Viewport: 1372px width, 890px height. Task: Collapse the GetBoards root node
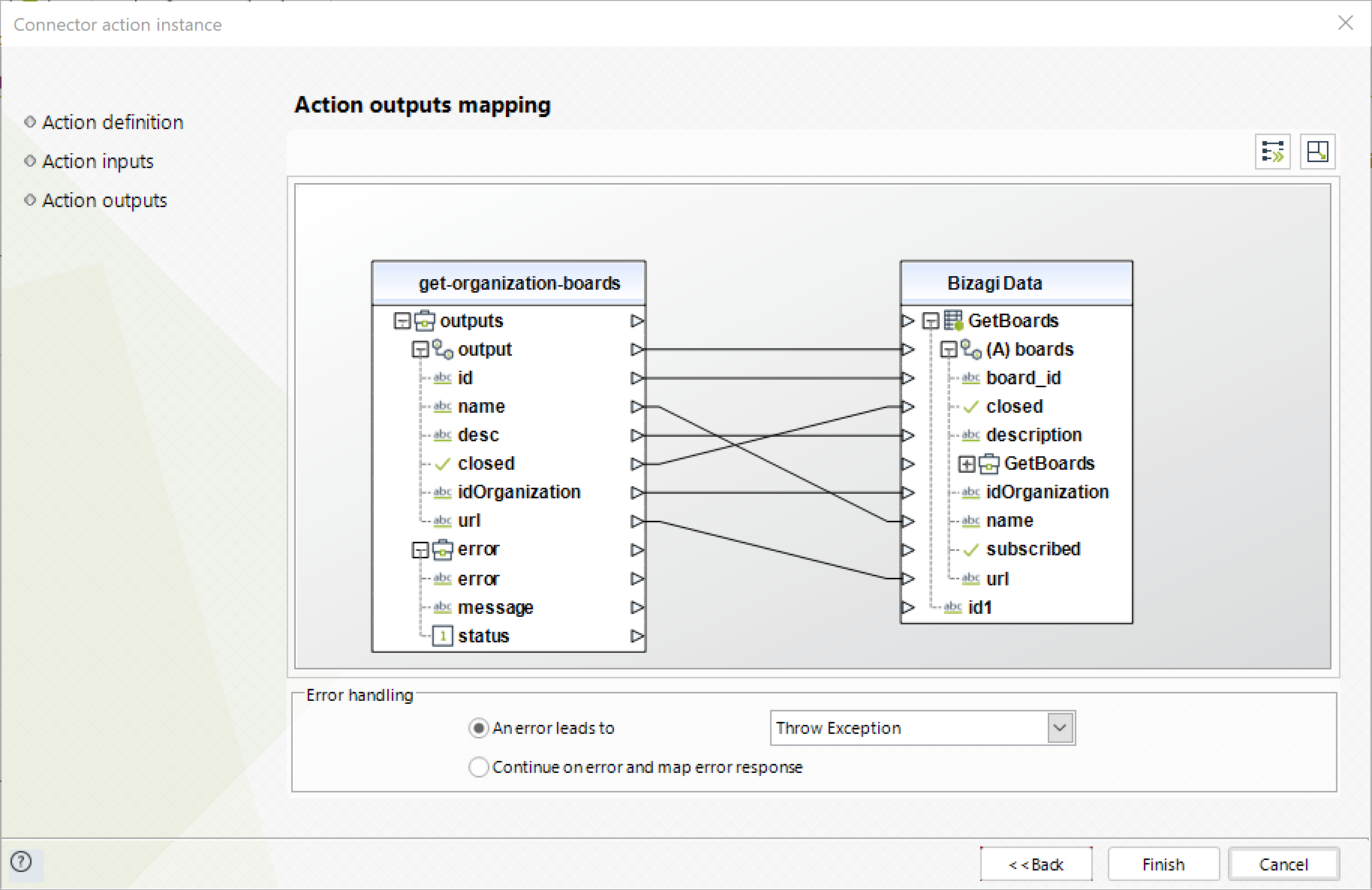[931, 321]
